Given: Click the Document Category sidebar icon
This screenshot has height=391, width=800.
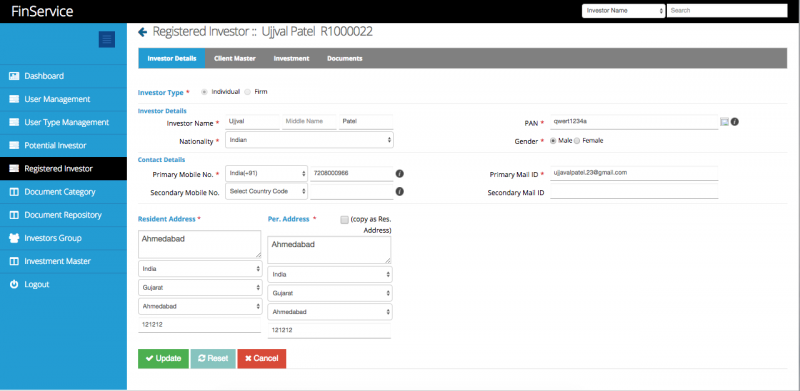Looking at the screenshot, I should (14, 192).
